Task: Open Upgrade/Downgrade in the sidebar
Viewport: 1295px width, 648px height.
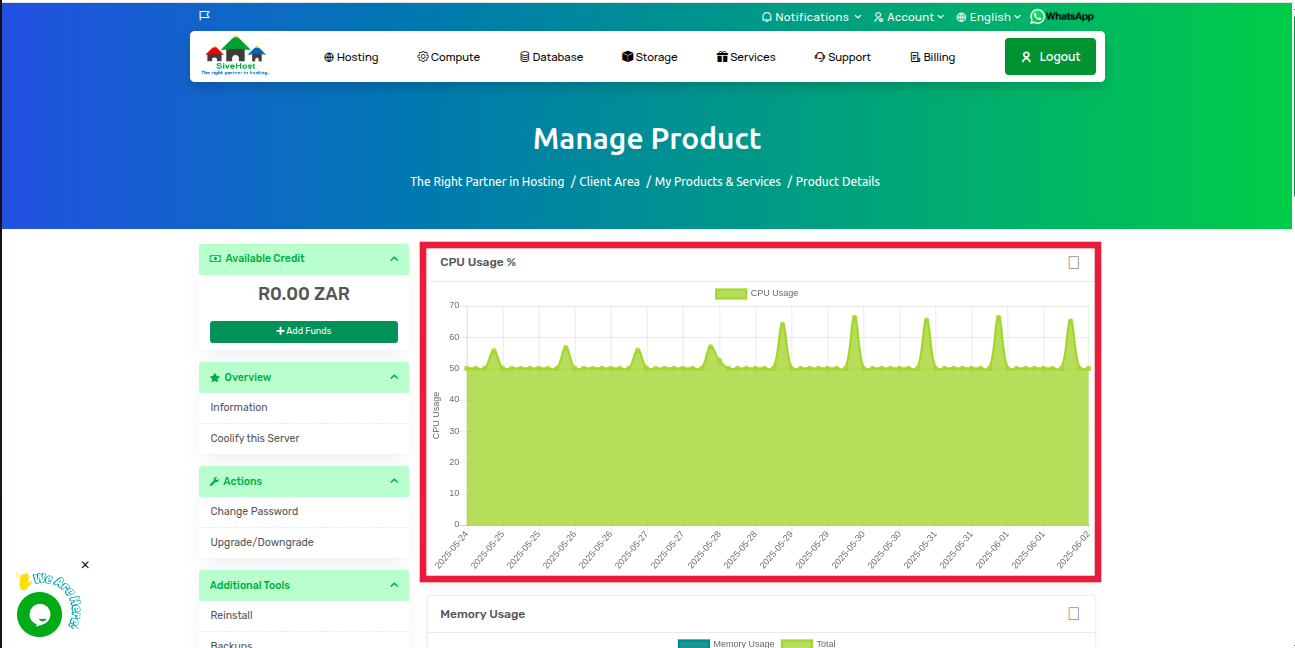Action: [262, 542]
